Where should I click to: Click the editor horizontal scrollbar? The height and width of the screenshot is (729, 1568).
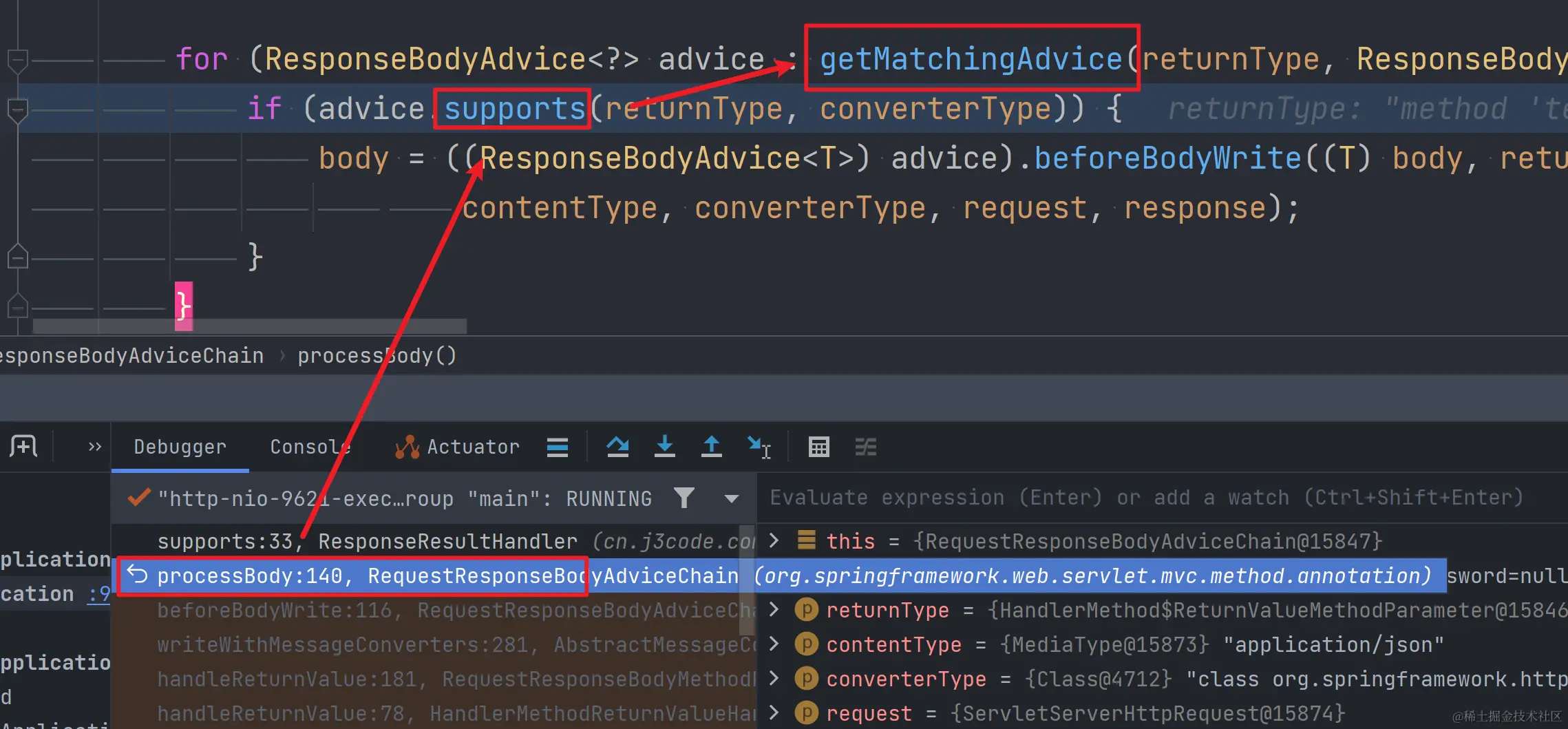(x=250, y=326)
